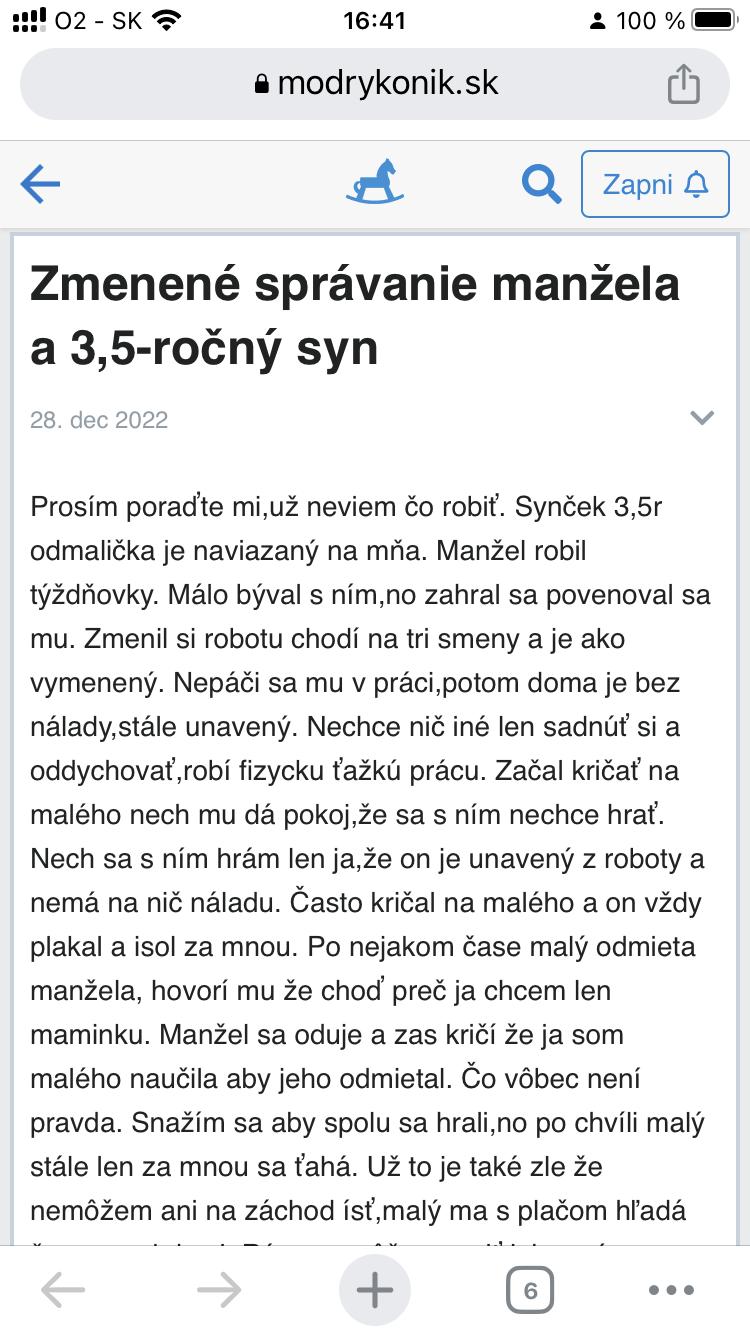
Task: Open search with the magnifier icon
Action: pyautogui.click(x=541, y=184)
